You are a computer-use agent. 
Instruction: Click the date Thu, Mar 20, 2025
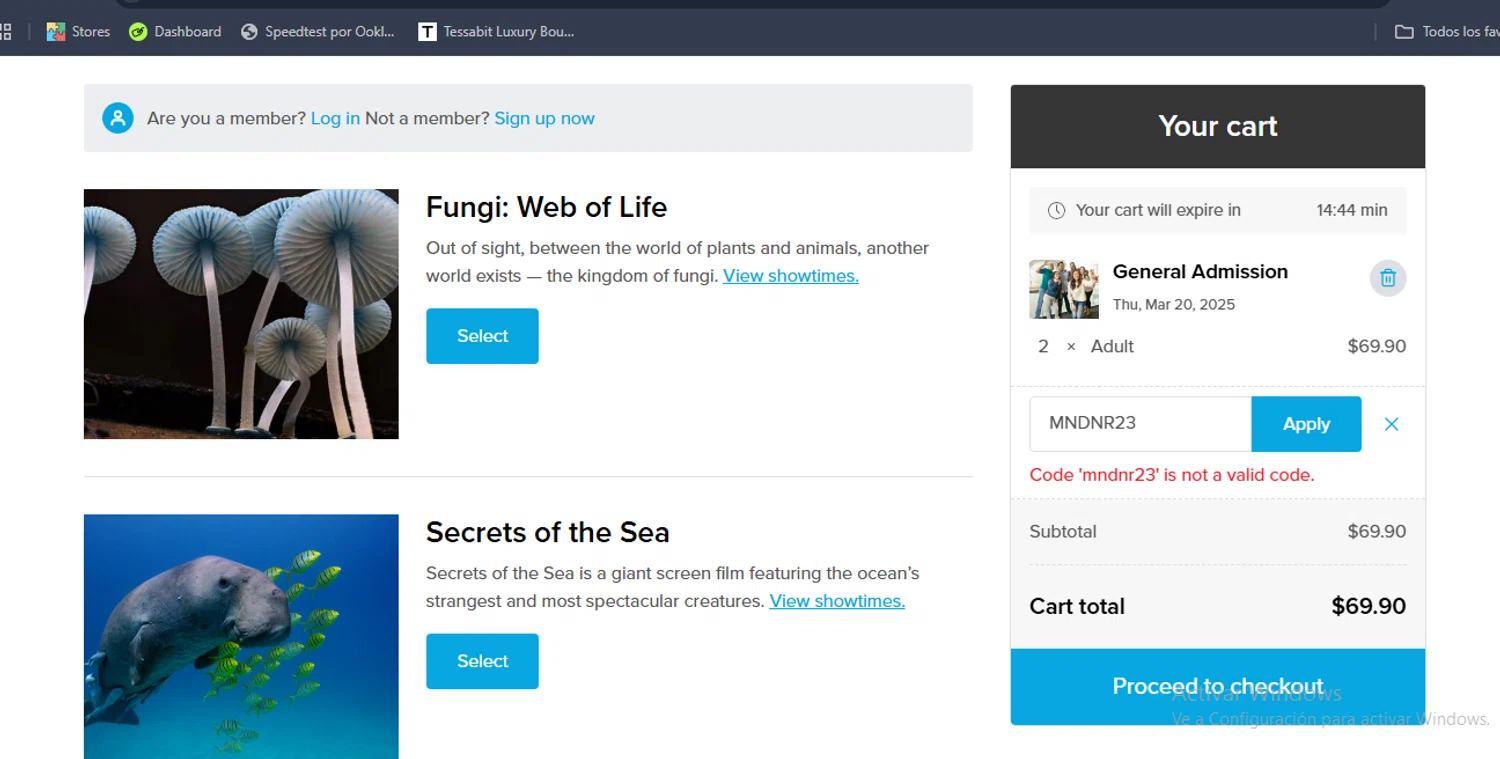tap(1174, 304)
